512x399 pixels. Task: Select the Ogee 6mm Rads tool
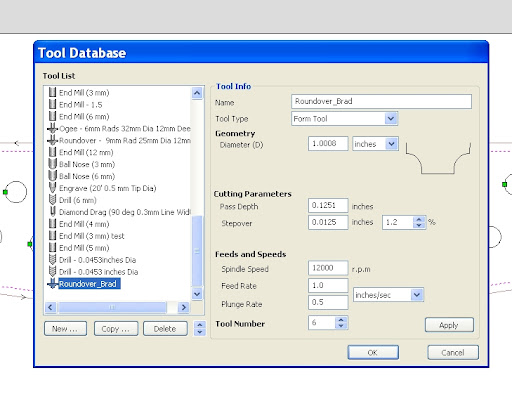[x=125, y=129]
